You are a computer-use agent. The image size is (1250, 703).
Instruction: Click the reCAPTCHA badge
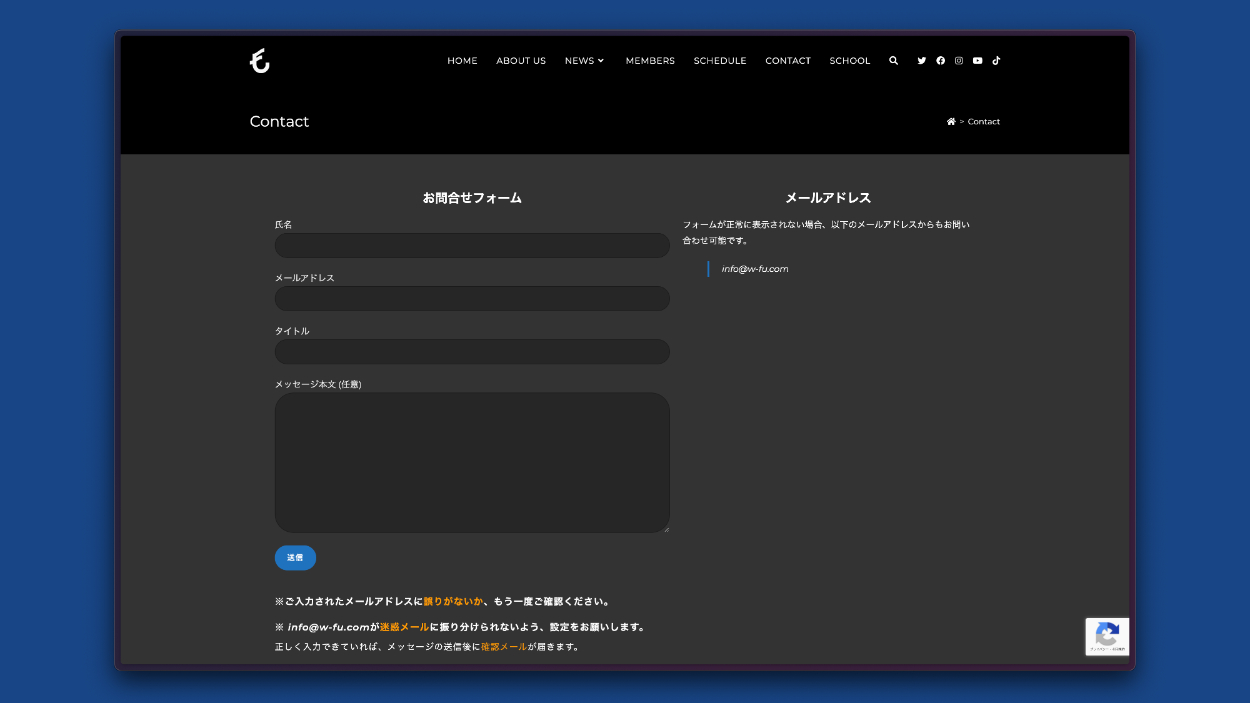click(1107, 636)
